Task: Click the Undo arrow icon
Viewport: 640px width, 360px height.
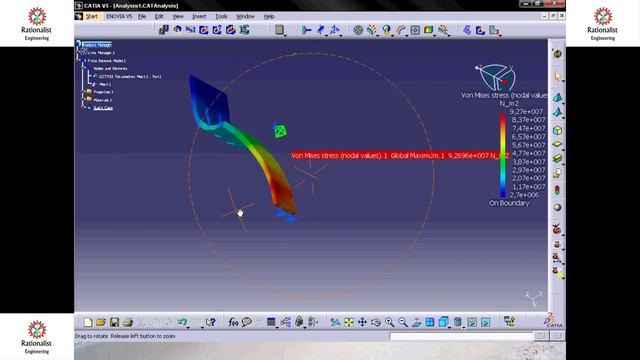Action: pyautogui.click(x=182, y=322)
